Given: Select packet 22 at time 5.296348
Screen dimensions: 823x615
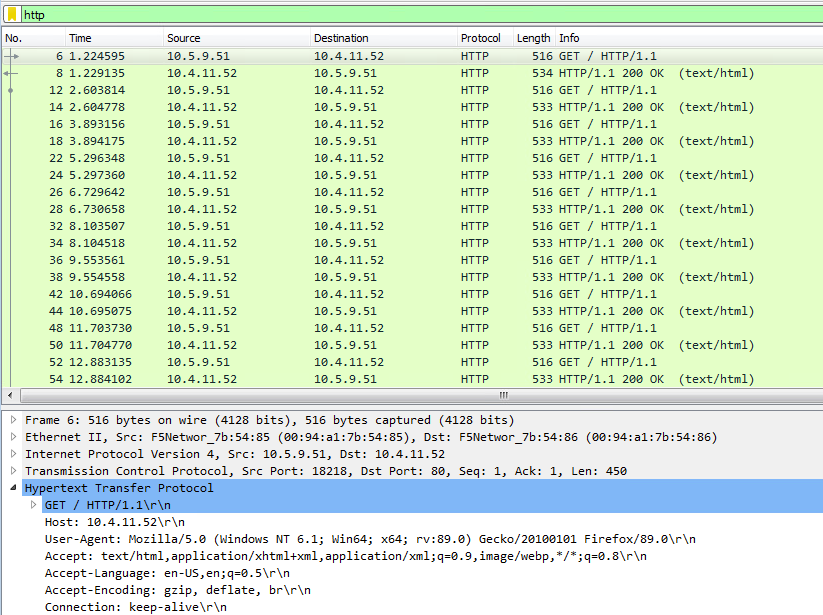Looking at the screenshot, I should 413,158.
